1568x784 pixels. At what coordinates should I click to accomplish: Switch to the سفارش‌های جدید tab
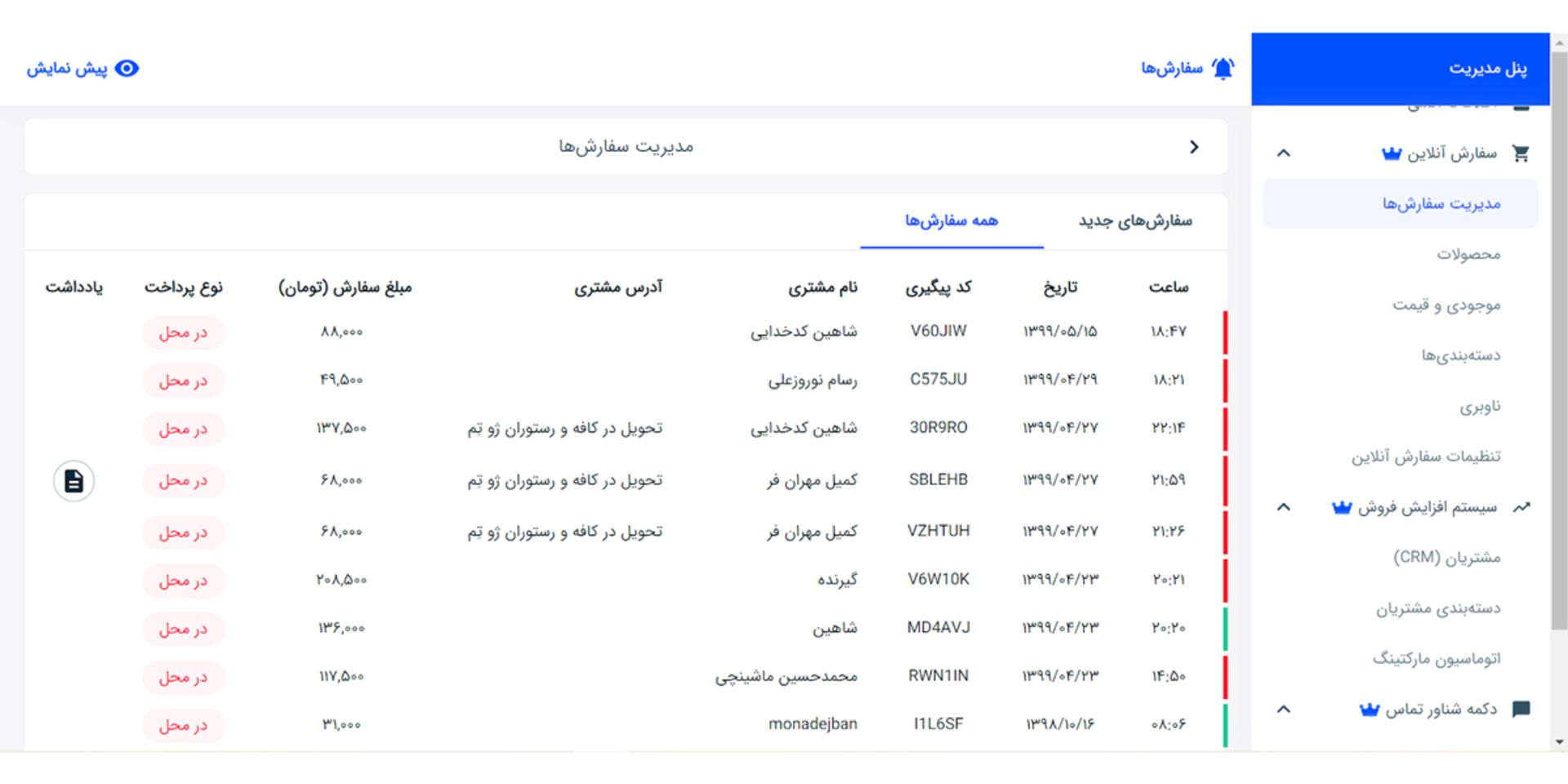pyautogui.click(x=1134, y=220)
